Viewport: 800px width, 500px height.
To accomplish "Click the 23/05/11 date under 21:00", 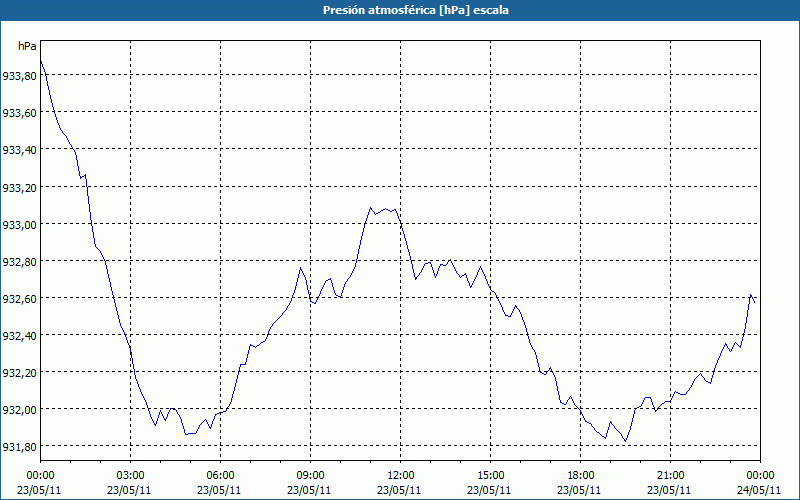I will click(669, 490).
